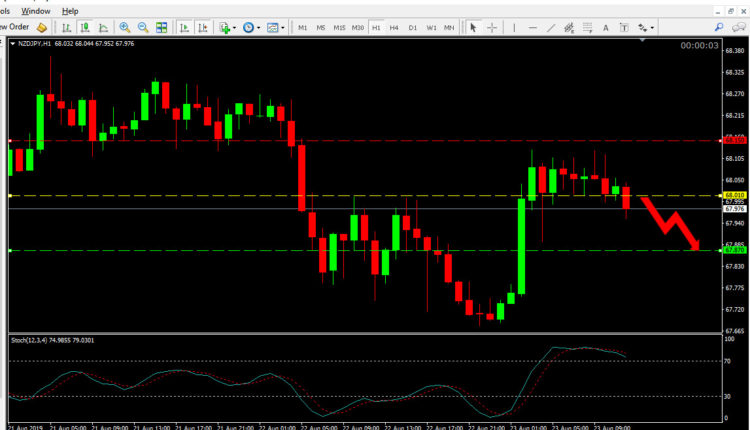Viewport: 750px width, 430px height.
Task: Select the Text Label tool
Action: (x=624, y=28)
